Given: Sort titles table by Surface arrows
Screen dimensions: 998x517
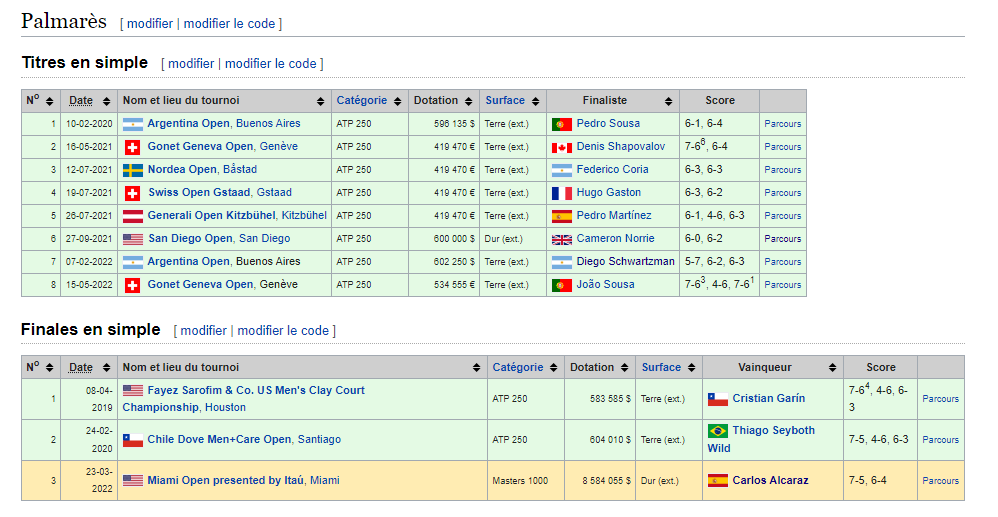Looking at the screenshot, I should (x=535, y=101).
